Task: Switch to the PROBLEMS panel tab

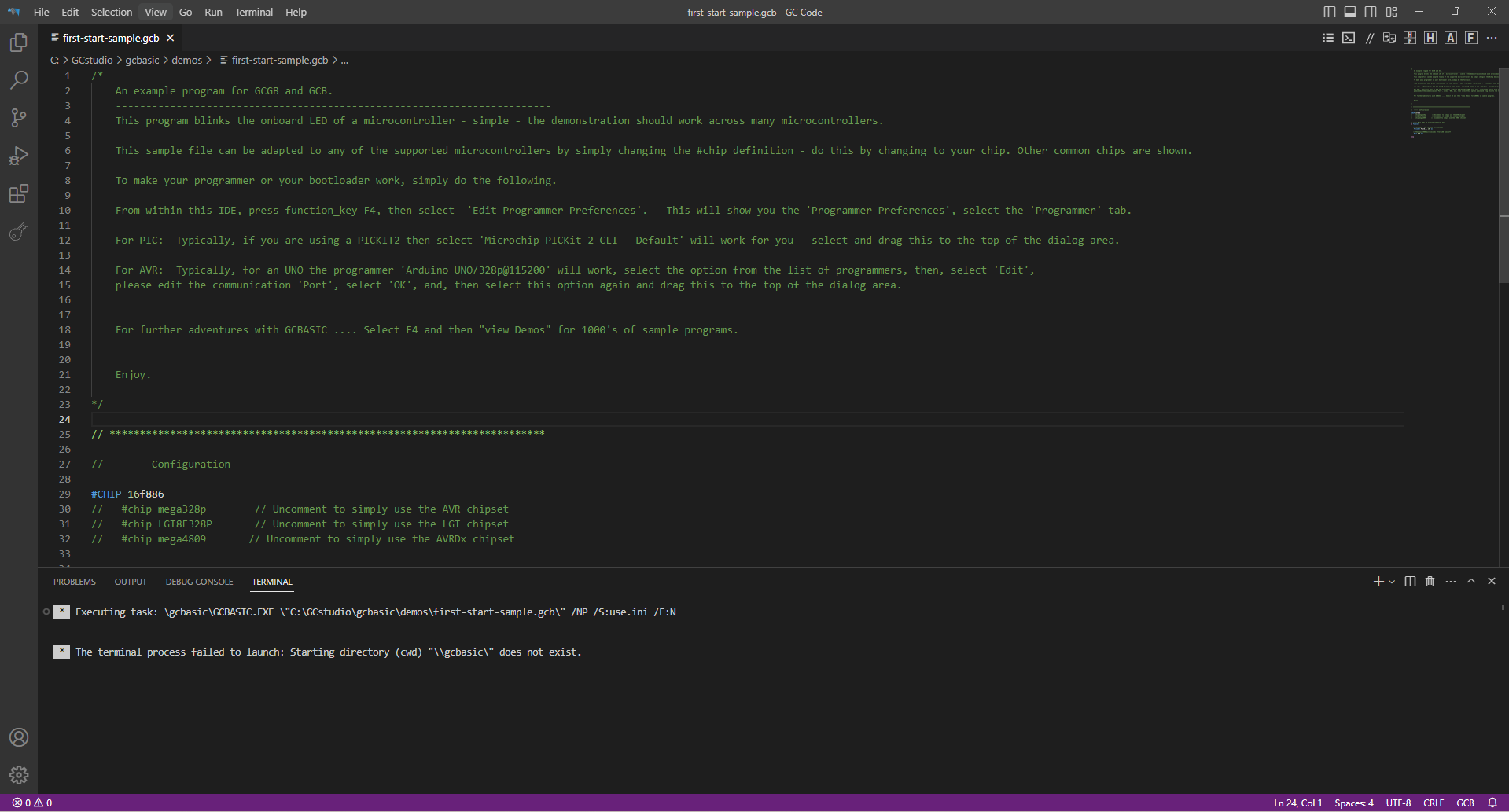Action: (75, 582)
